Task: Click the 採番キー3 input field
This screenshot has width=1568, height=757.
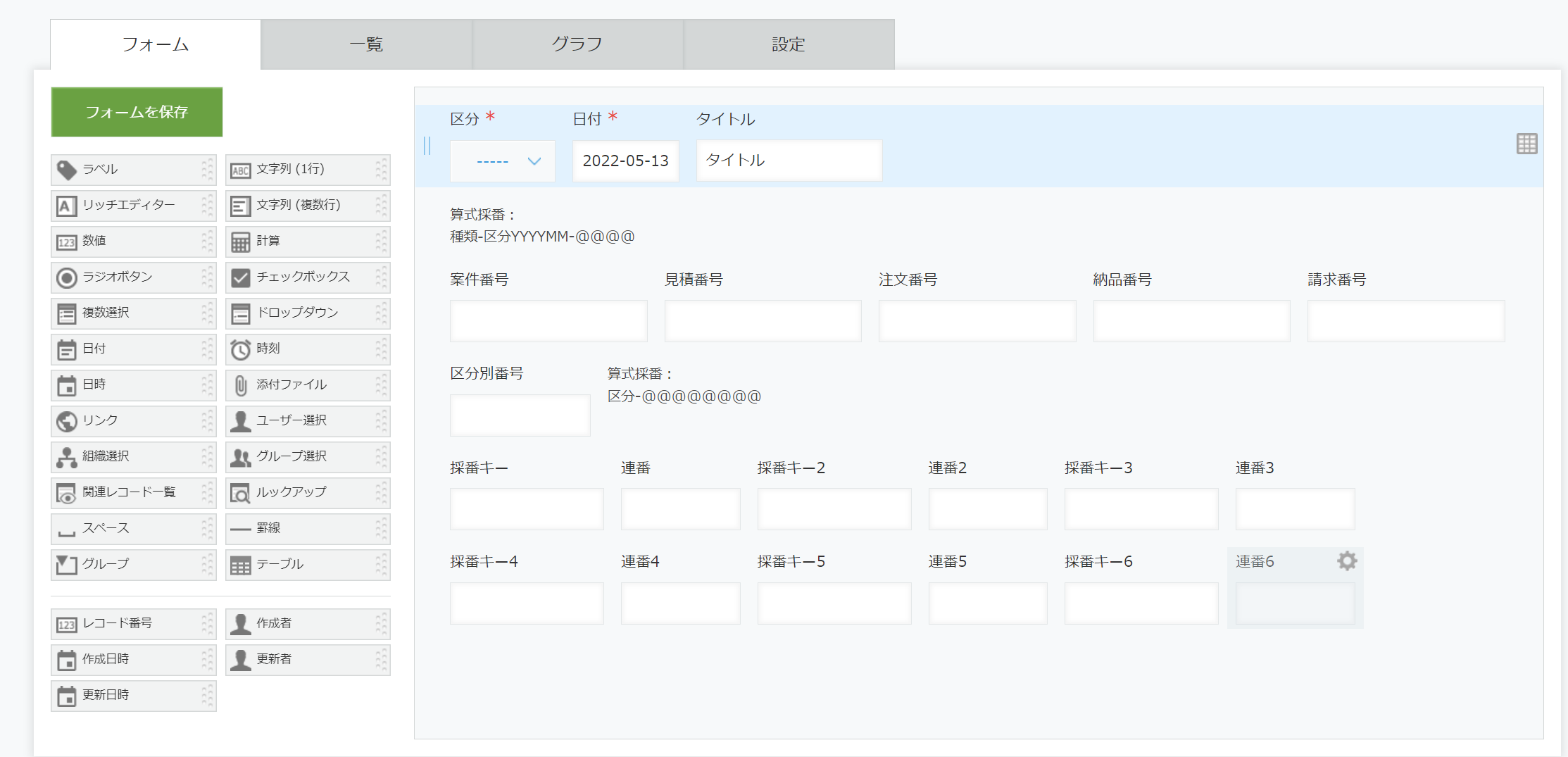Action: [1141, 509]
